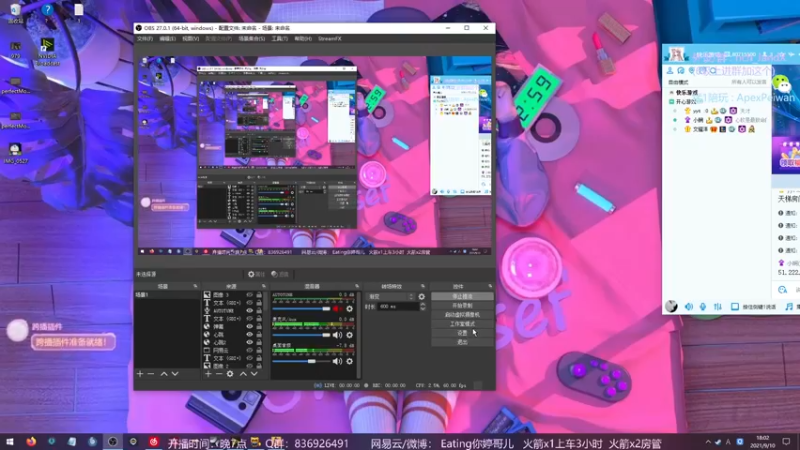Pop out the 来源 dock panel icon
Viewport: 800px width, 450px height.
[264, 286]
